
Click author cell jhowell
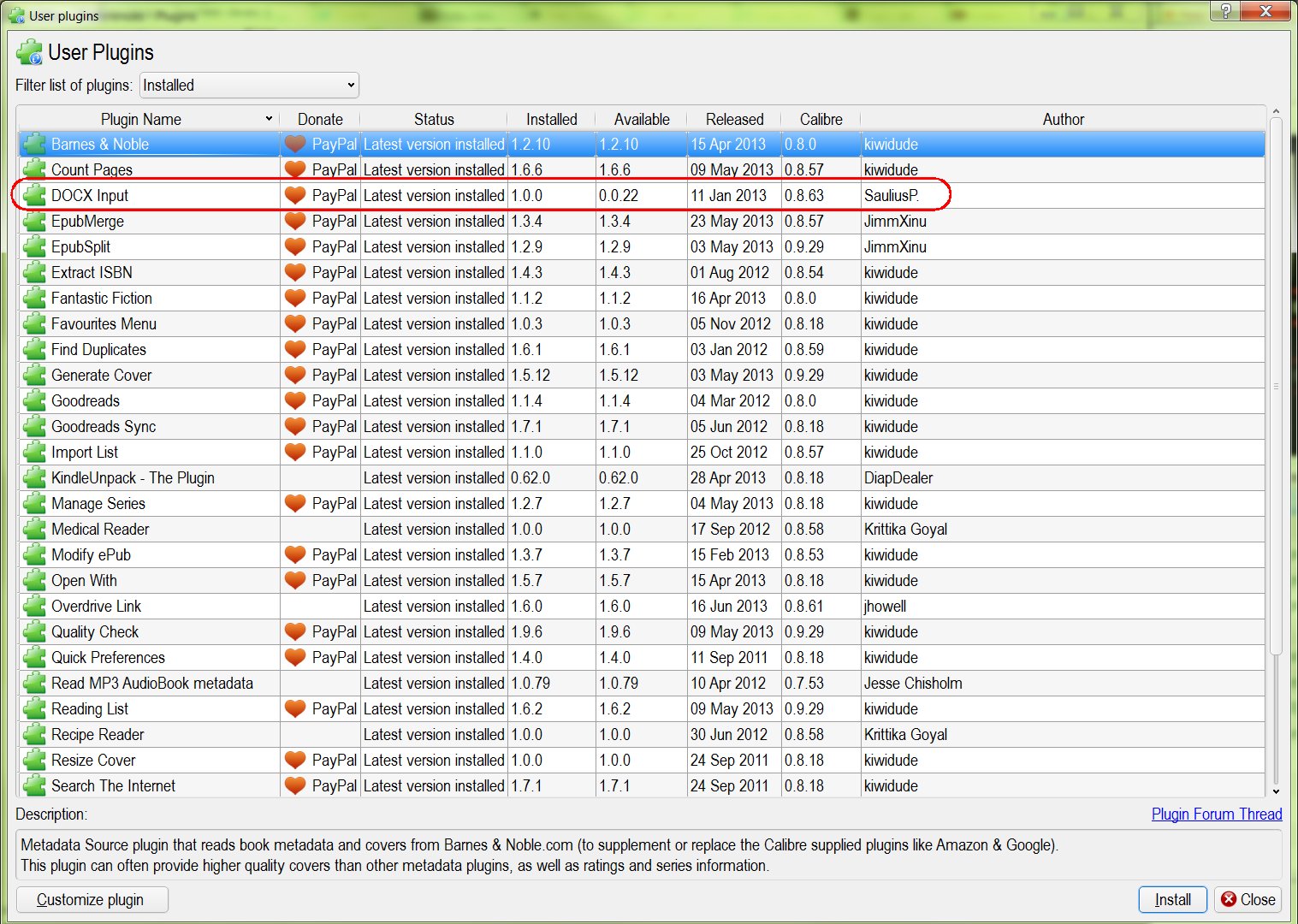pos(885,606)
